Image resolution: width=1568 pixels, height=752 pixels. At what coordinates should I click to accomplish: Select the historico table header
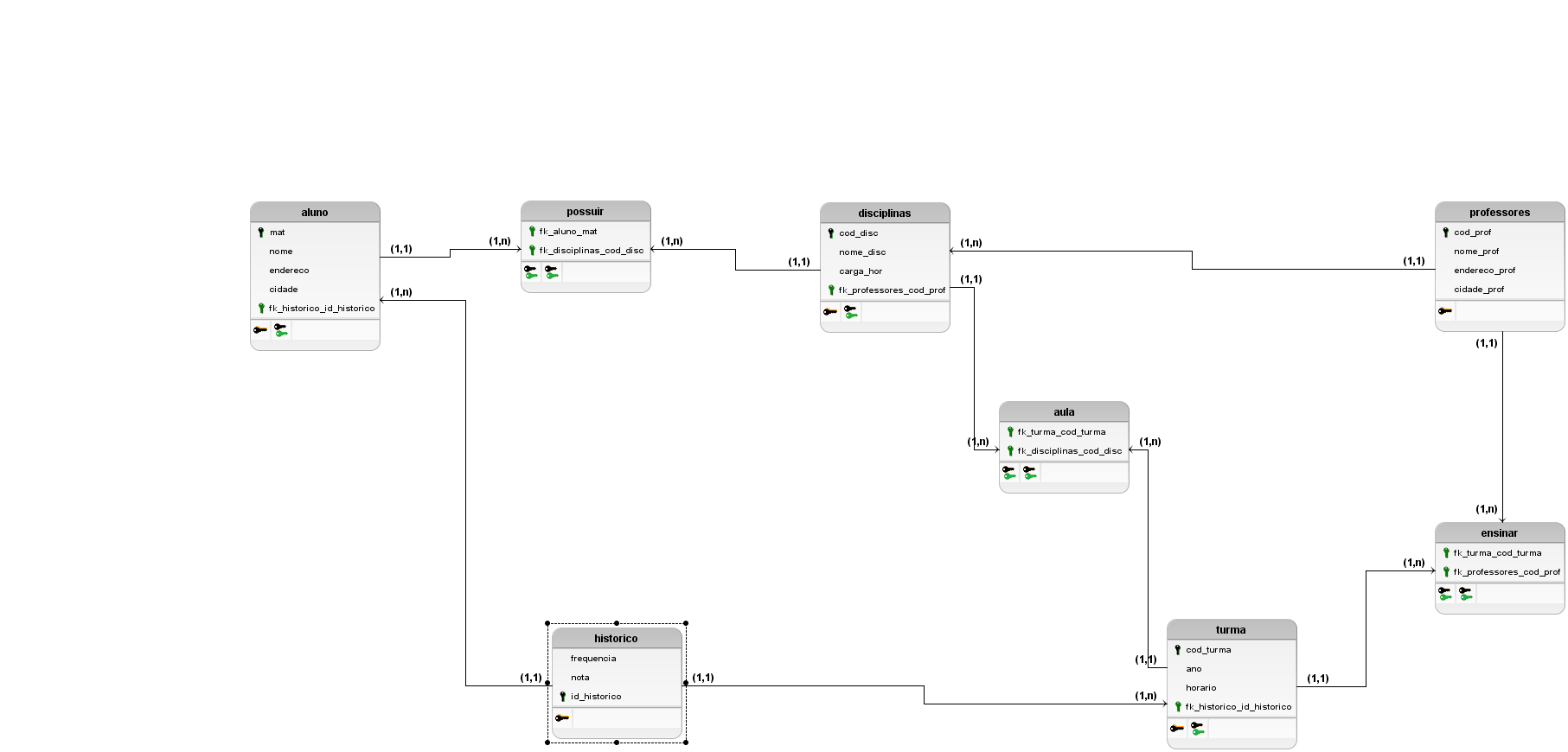[617, 639]
